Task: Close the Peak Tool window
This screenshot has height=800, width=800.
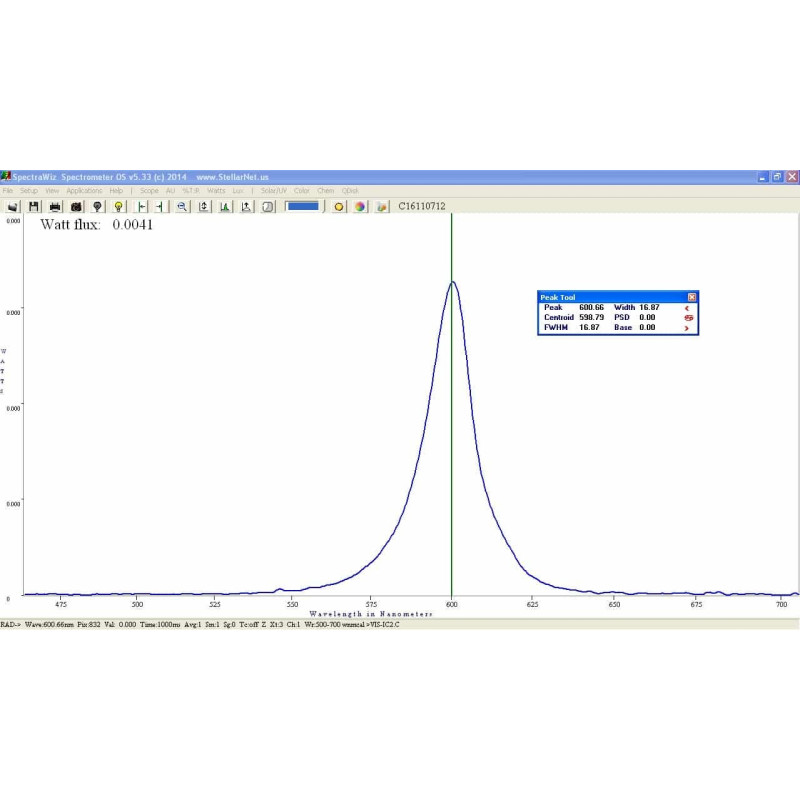Action: click(x=692, y=297)
